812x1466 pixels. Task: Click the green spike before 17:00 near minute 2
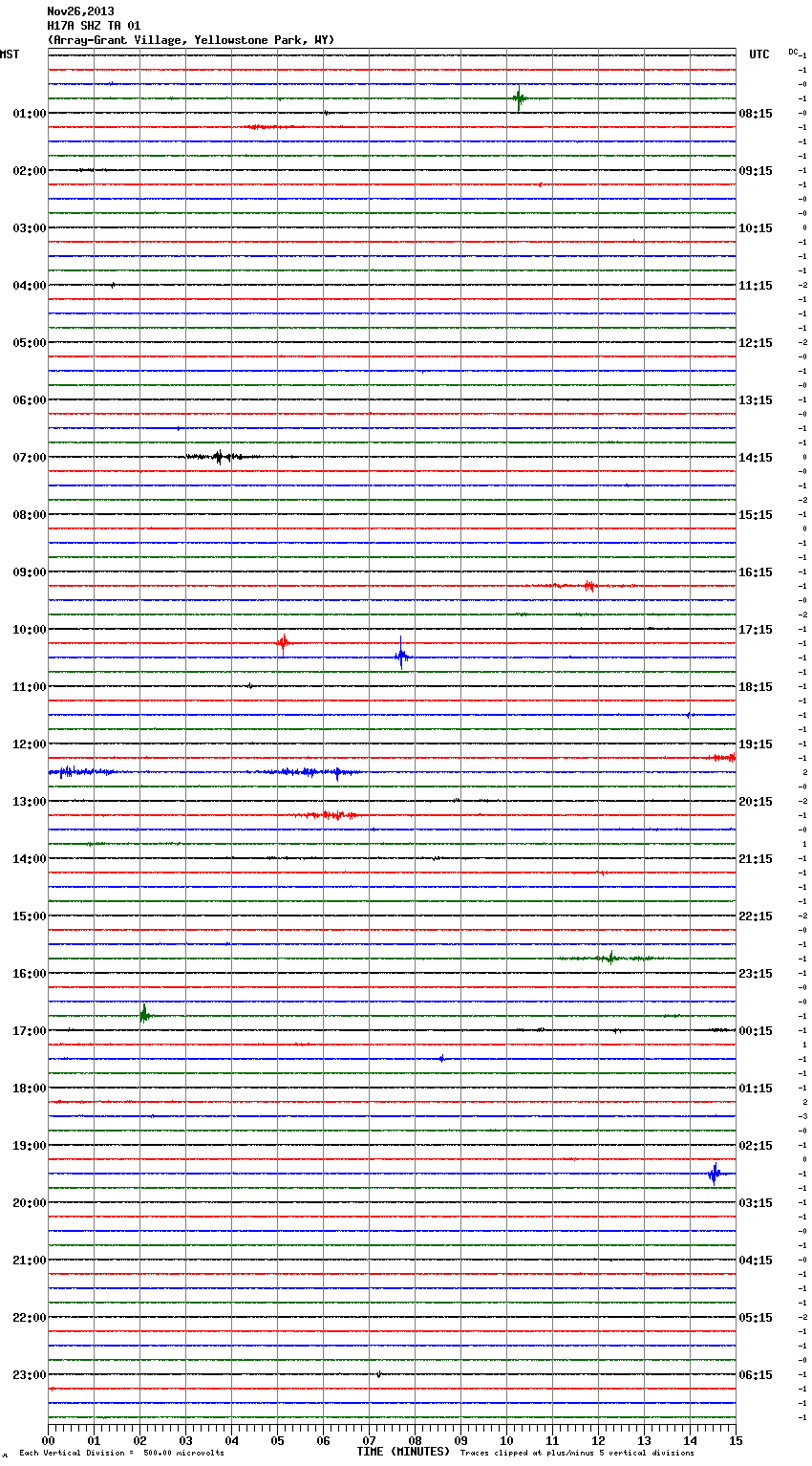[143, 1015]
